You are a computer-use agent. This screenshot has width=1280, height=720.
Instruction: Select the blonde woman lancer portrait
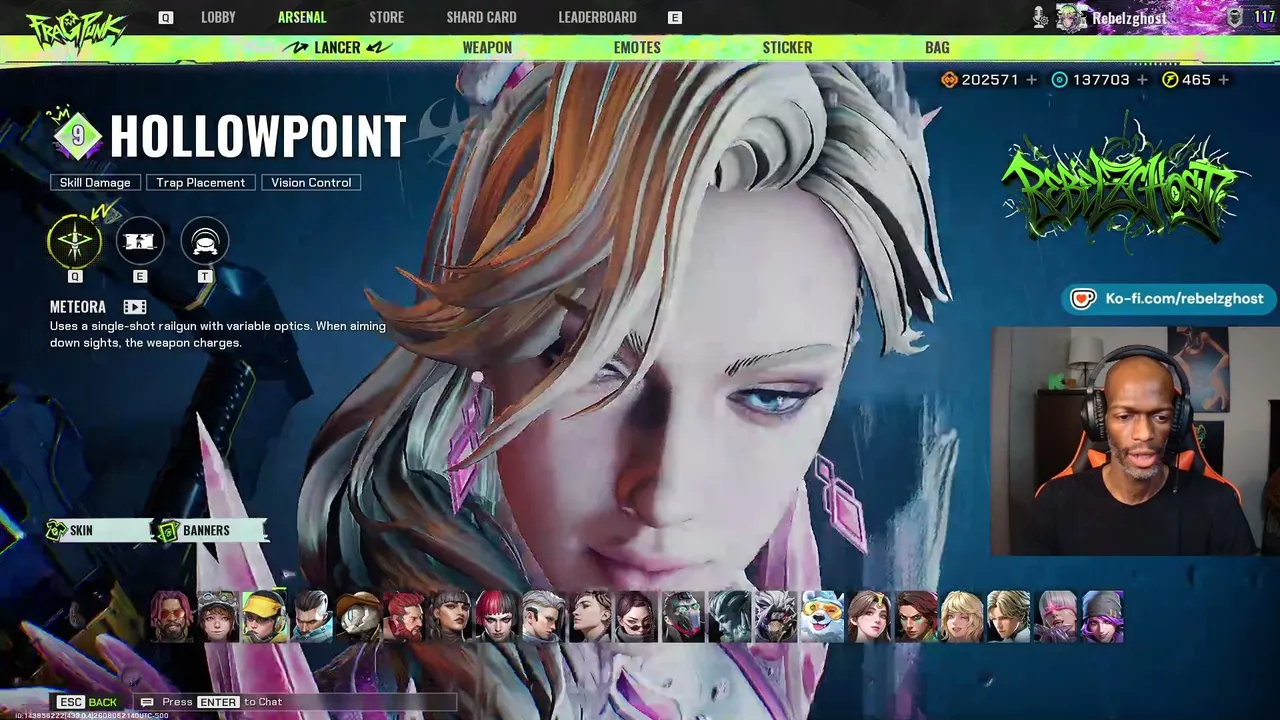coord(960,616)
